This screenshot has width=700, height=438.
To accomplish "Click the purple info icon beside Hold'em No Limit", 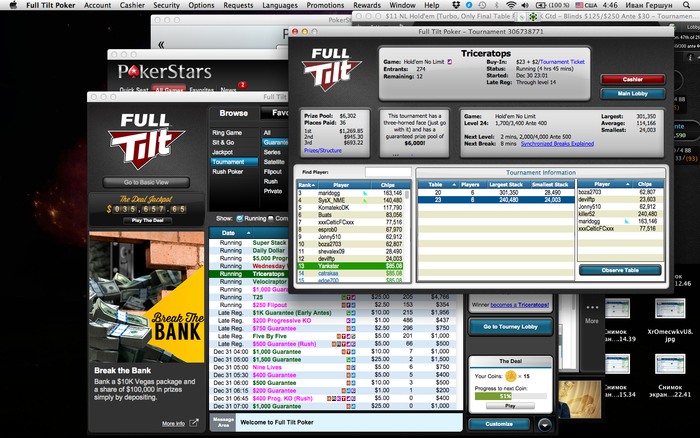I will coord(450,62).
